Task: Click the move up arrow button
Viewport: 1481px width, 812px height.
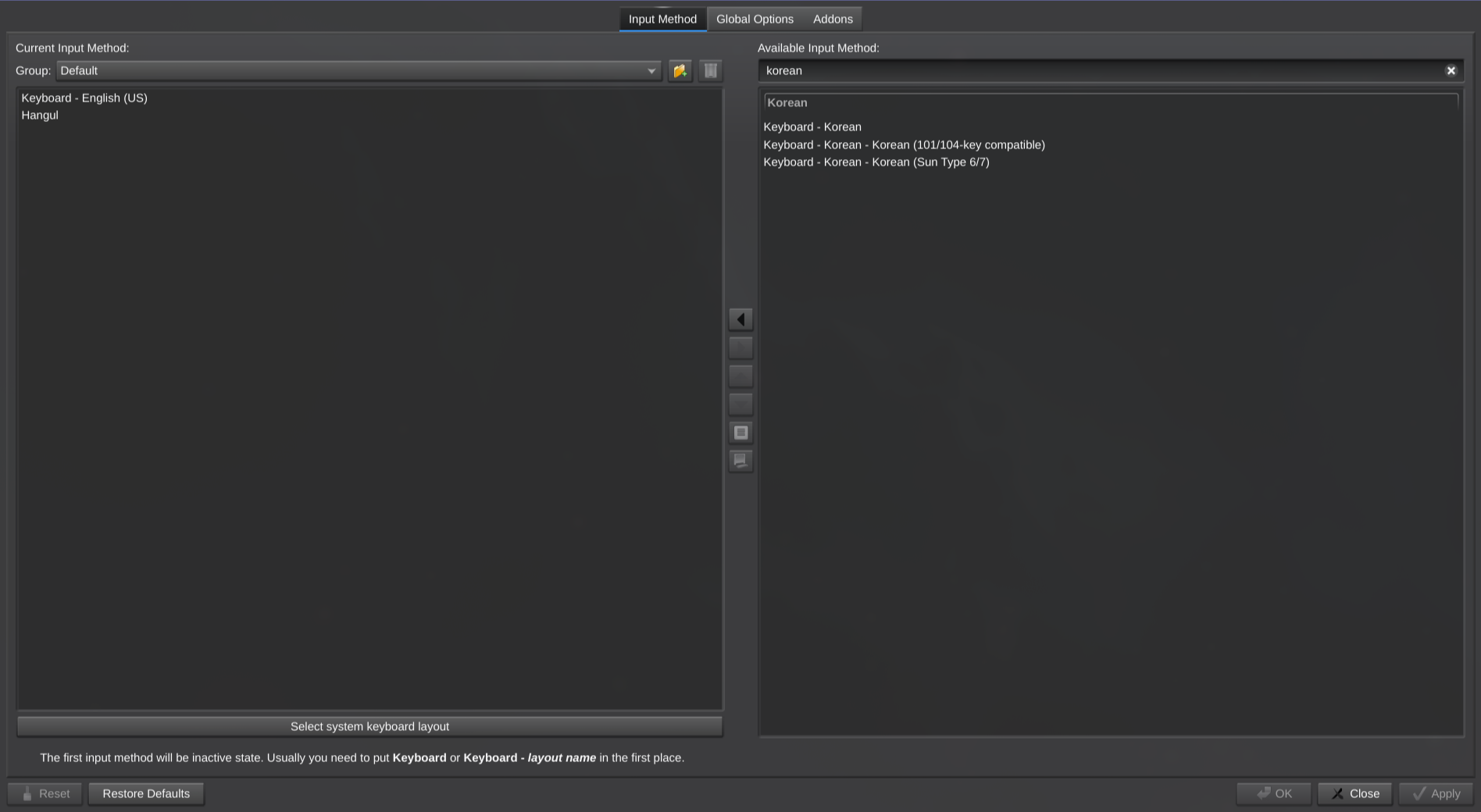Action: coord(740,376)
